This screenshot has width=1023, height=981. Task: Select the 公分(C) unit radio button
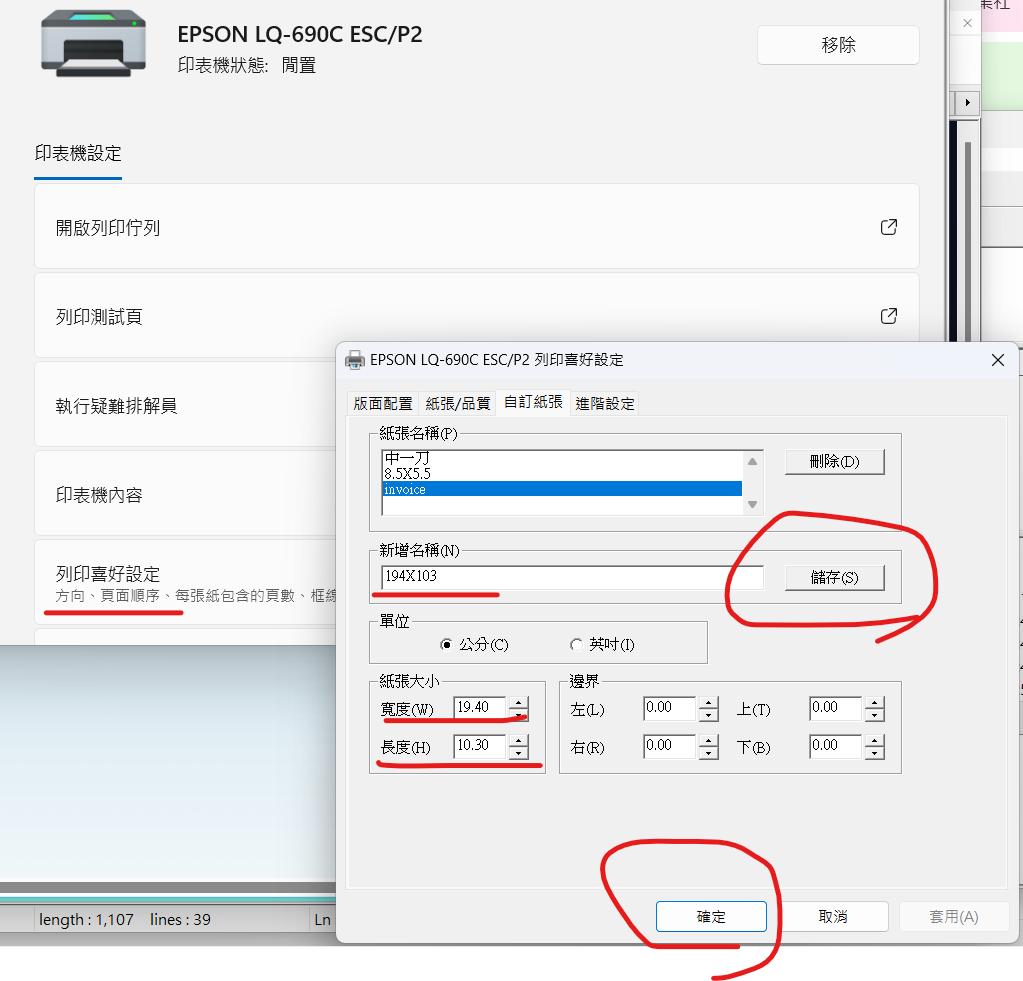(446, 644)
